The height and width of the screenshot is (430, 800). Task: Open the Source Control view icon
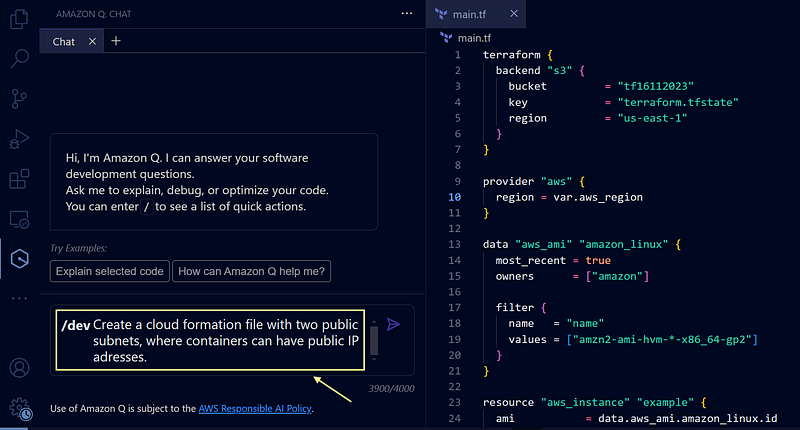coord(19,98)
